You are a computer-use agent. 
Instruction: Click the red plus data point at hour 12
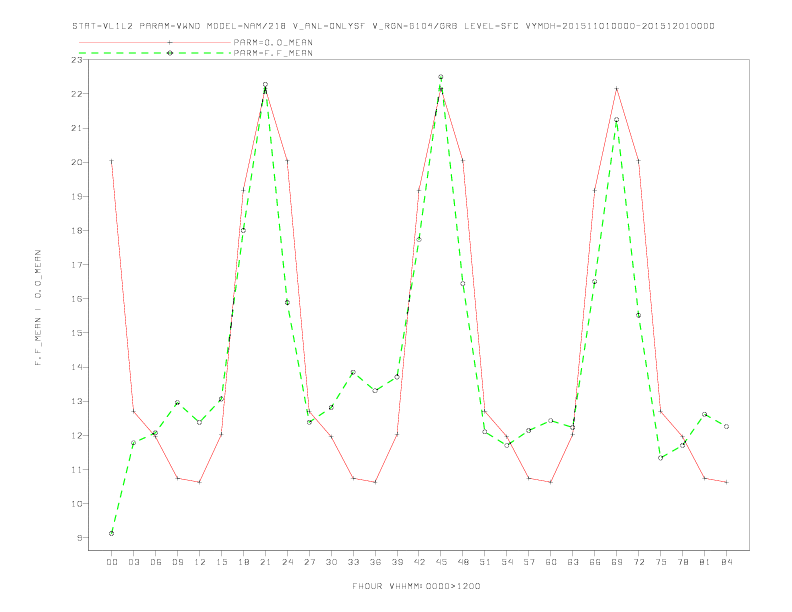coord(200,482)
